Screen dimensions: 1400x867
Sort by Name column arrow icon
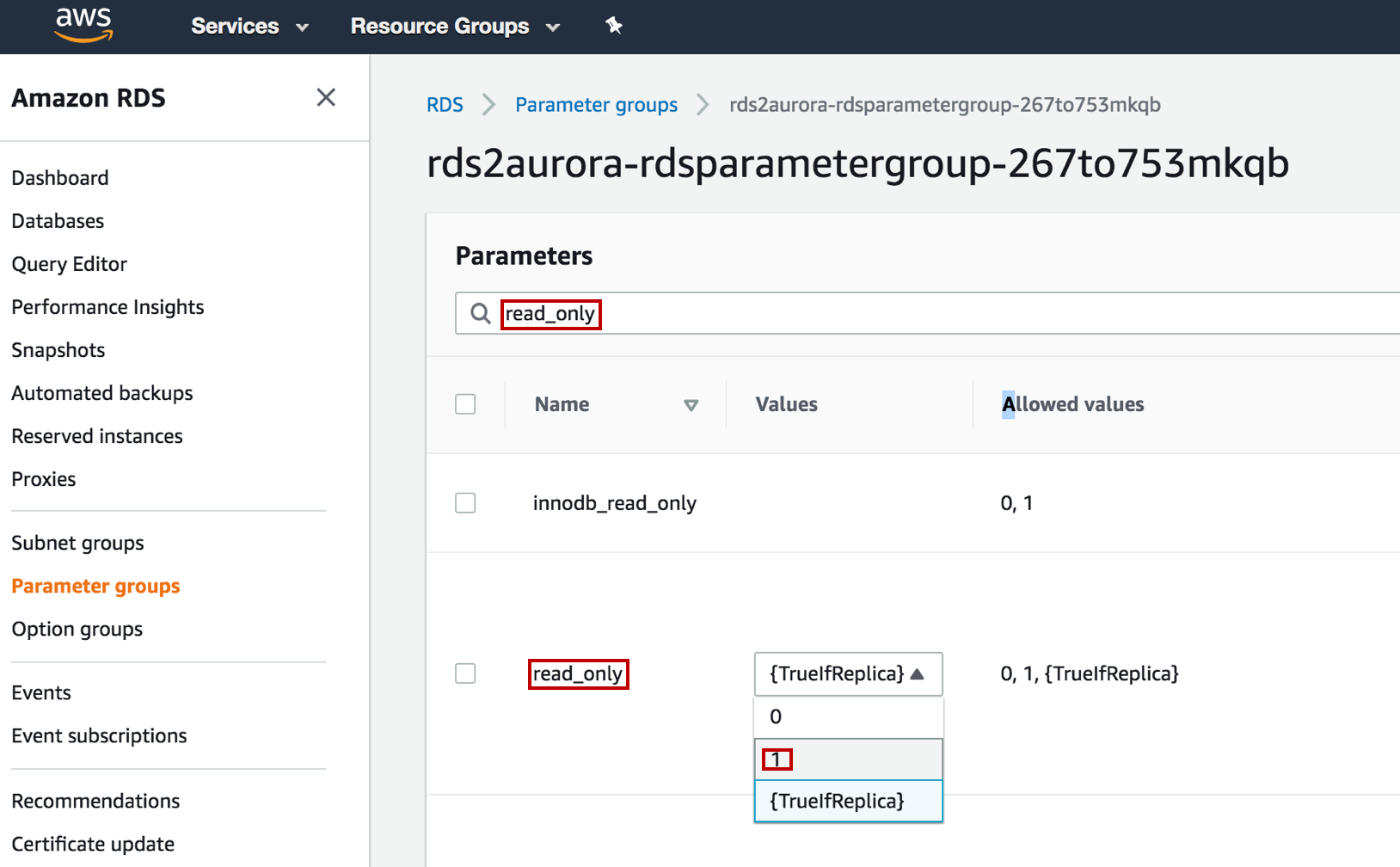691,405
